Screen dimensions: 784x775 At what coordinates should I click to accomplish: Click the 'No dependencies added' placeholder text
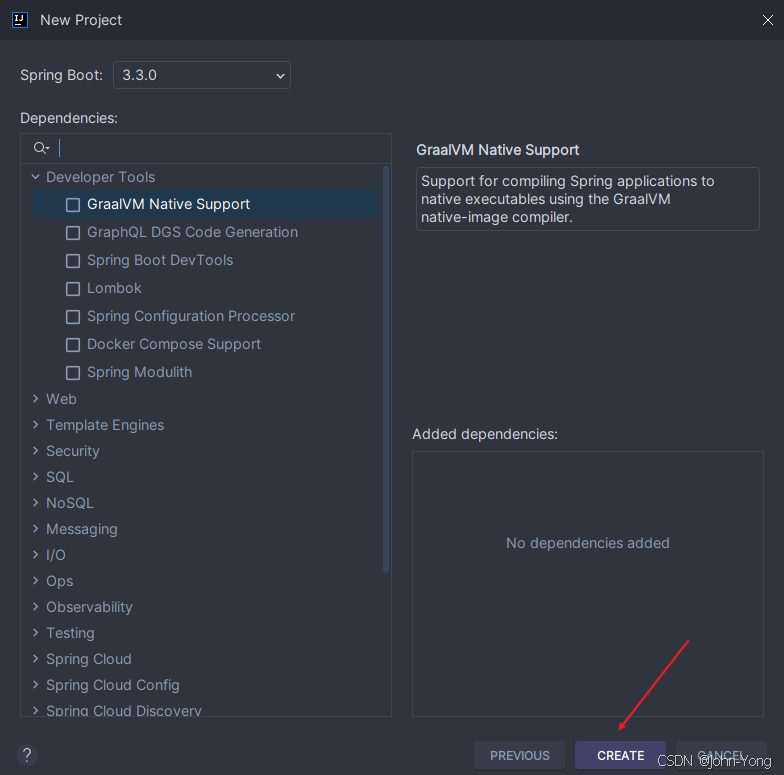tap(588, 543)
